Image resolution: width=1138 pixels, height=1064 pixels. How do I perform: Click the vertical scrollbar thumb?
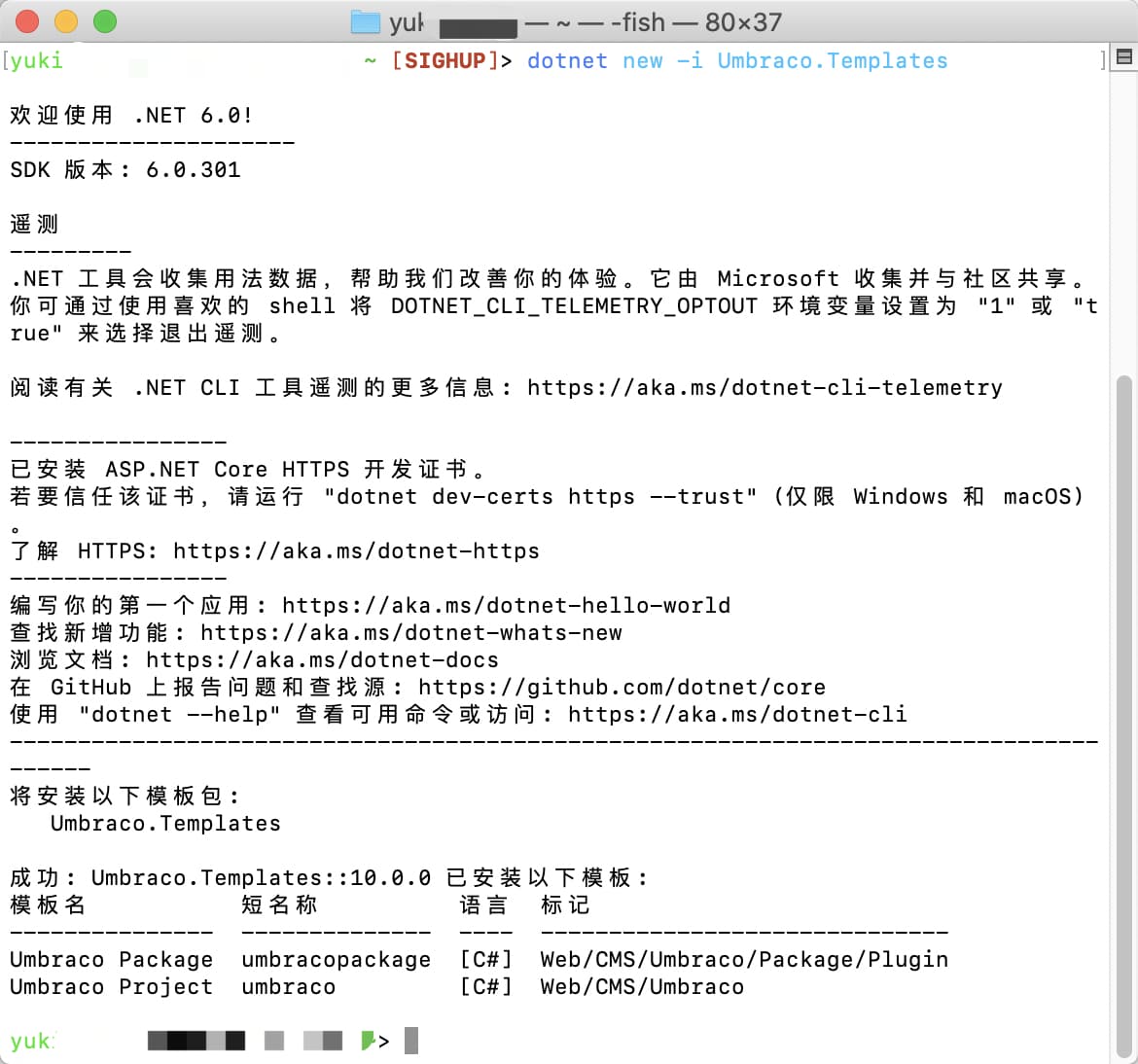tap(1123, 715)
